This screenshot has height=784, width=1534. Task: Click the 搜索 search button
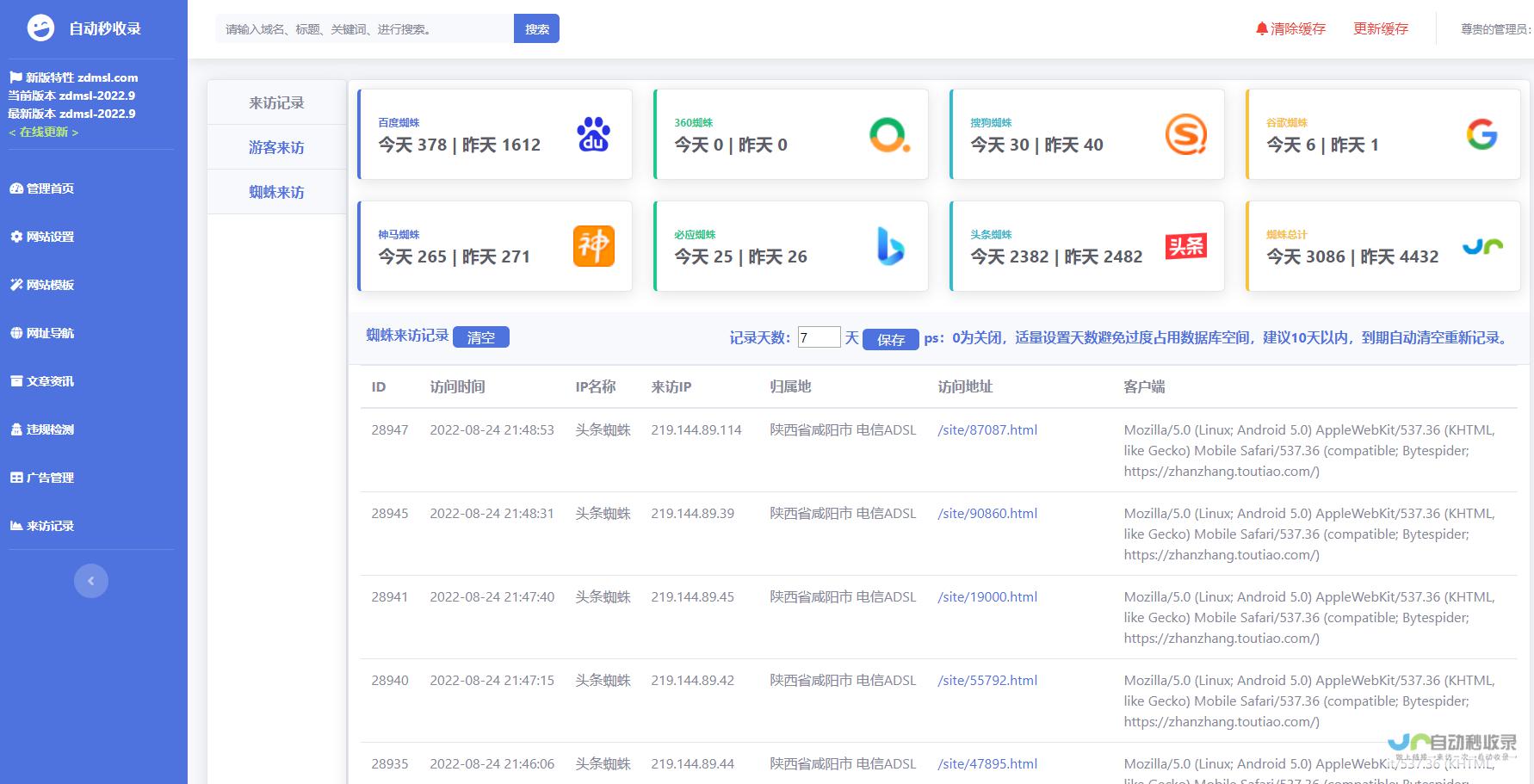coord(536,28)
